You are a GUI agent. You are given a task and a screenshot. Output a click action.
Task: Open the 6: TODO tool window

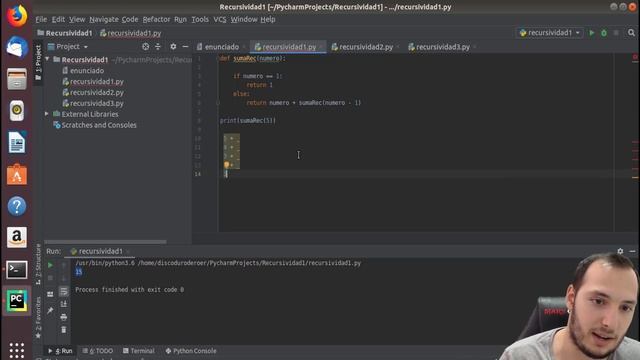pos(98,351)
